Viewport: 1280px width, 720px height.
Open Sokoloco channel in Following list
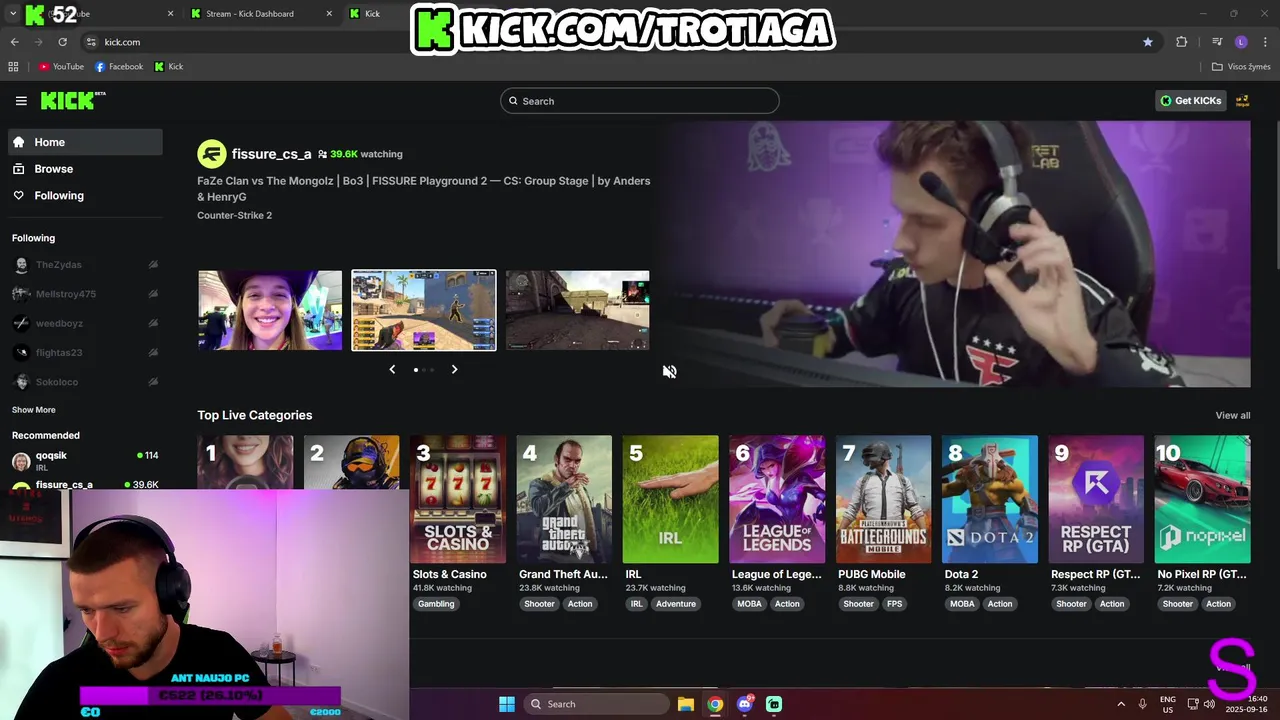57,382
